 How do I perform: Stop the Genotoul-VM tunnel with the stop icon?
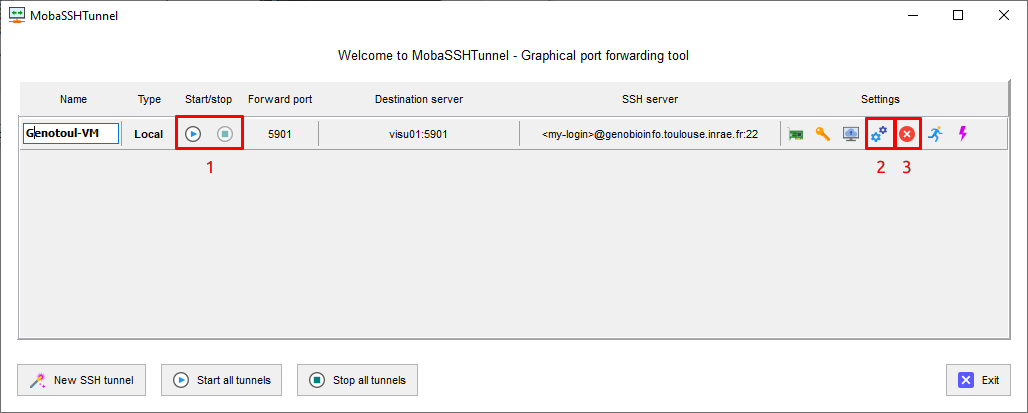[x=225, y=134]
